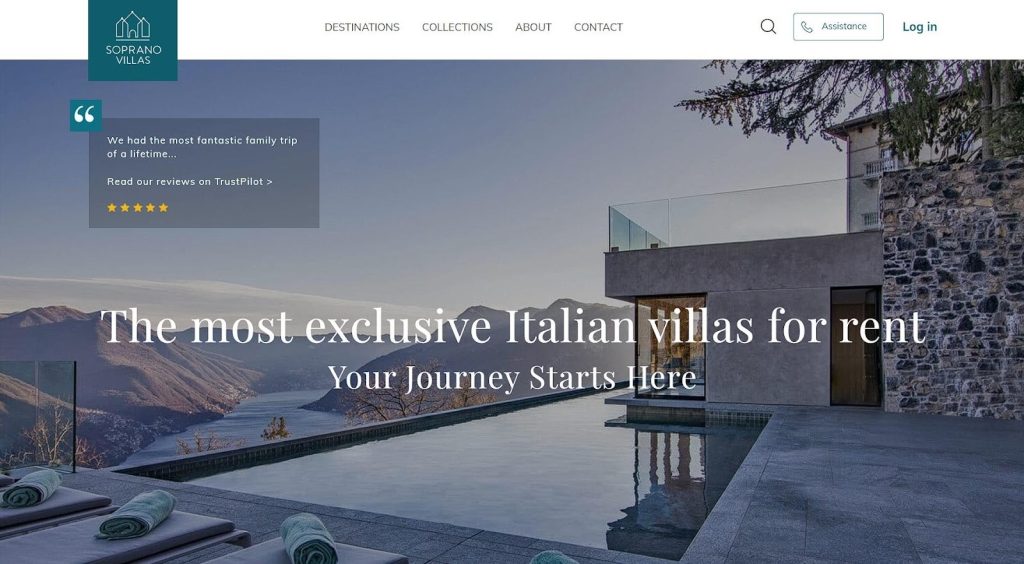Click the teal quotation mark icon
Image resolution: width=1024 pixels, height=564 pixels.
click(x=86, y=116)
